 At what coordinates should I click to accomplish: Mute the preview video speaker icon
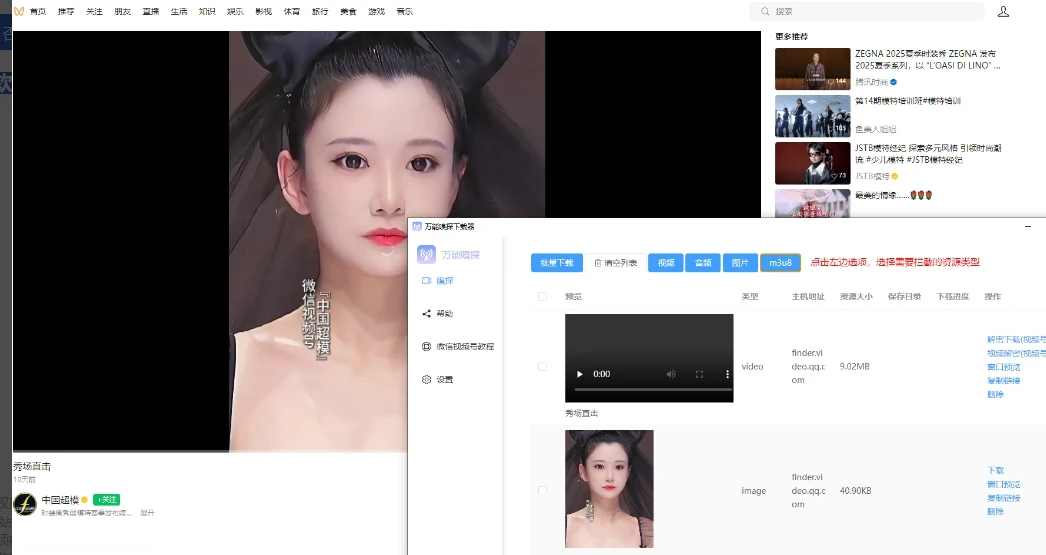click(x=671, y=374)
